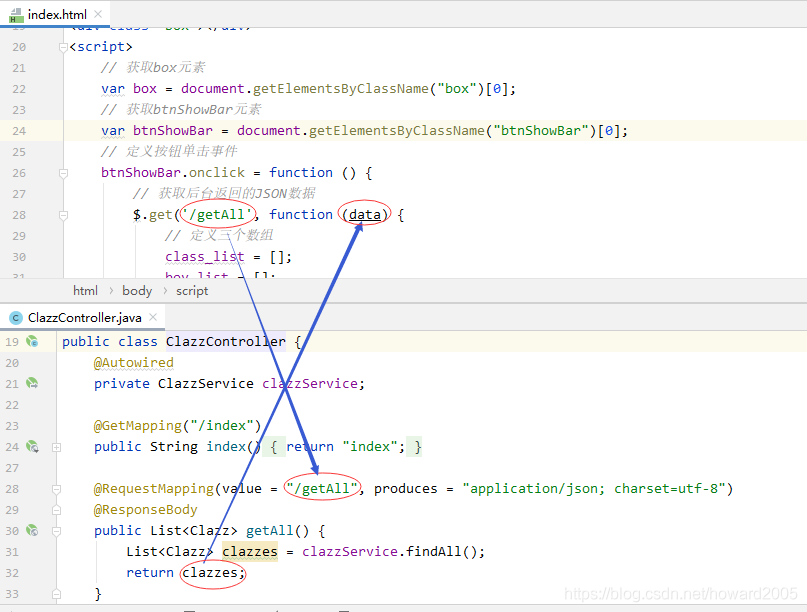Click line number 28 in the Java editor
Image resolution: width=807 pixels, height=612 pixels.
coord(14,488)
